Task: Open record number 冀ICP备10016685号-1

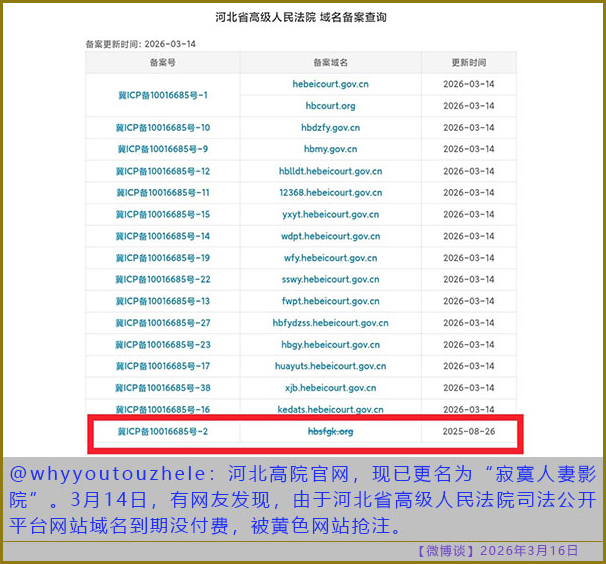Action: tap(162, 95)
